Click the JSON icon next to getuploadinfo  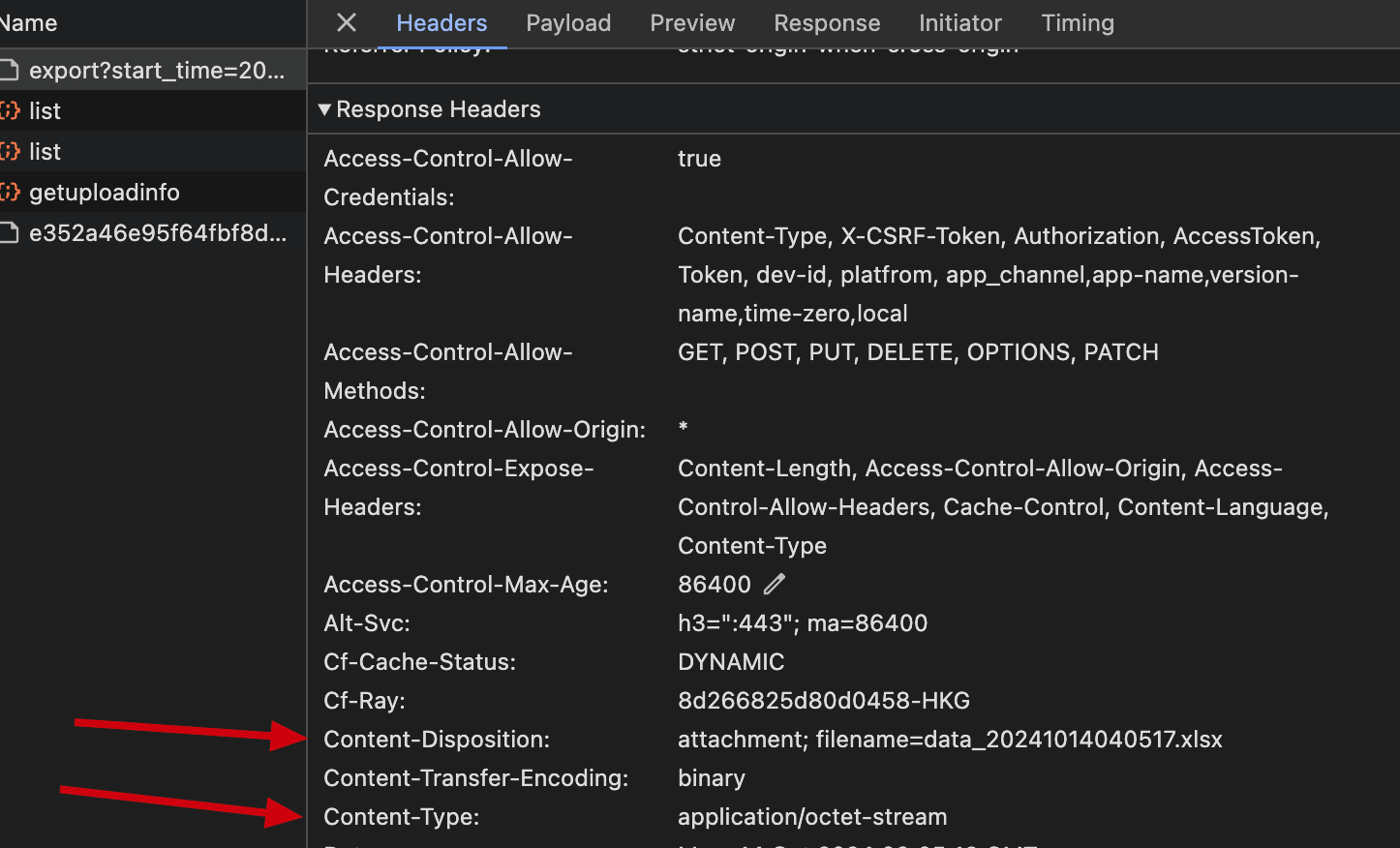10,193
